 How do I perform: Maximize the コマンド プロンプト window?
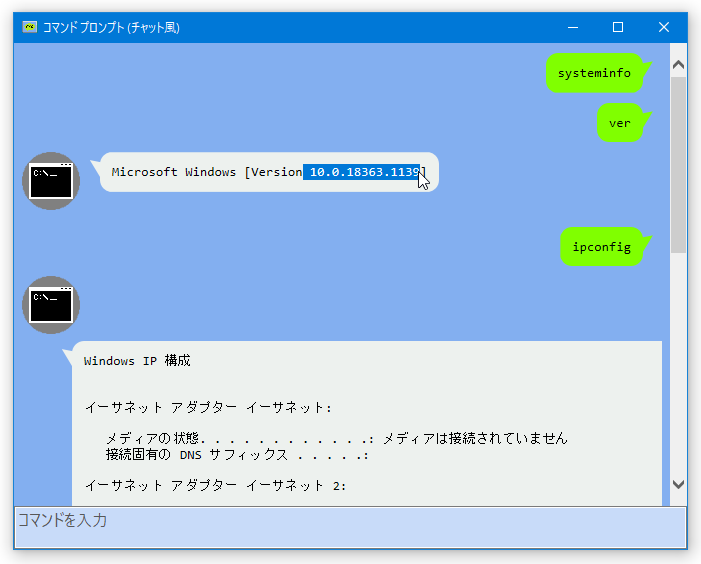click(618, 27)
